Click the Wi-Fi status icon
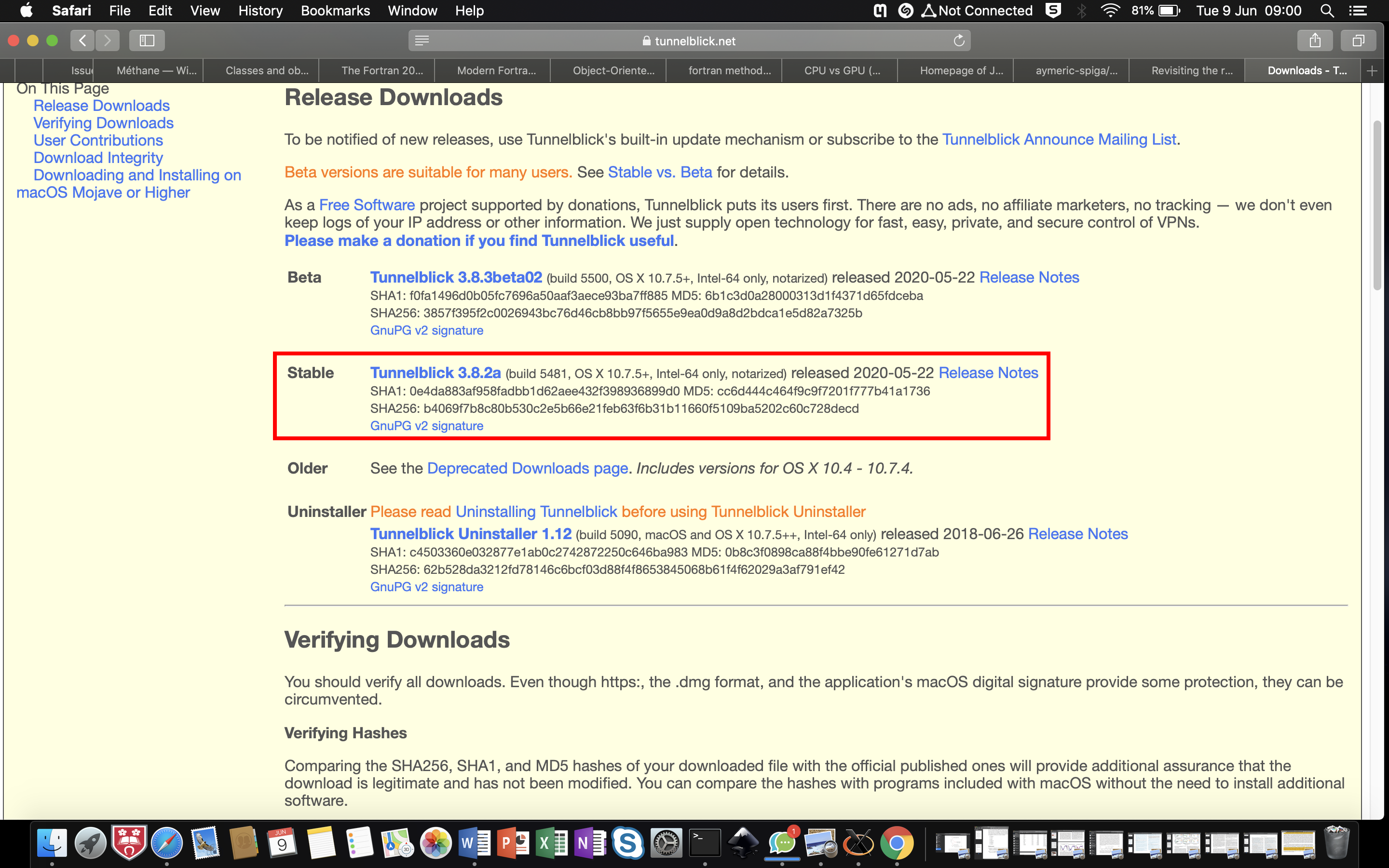 click(1111, 10)
